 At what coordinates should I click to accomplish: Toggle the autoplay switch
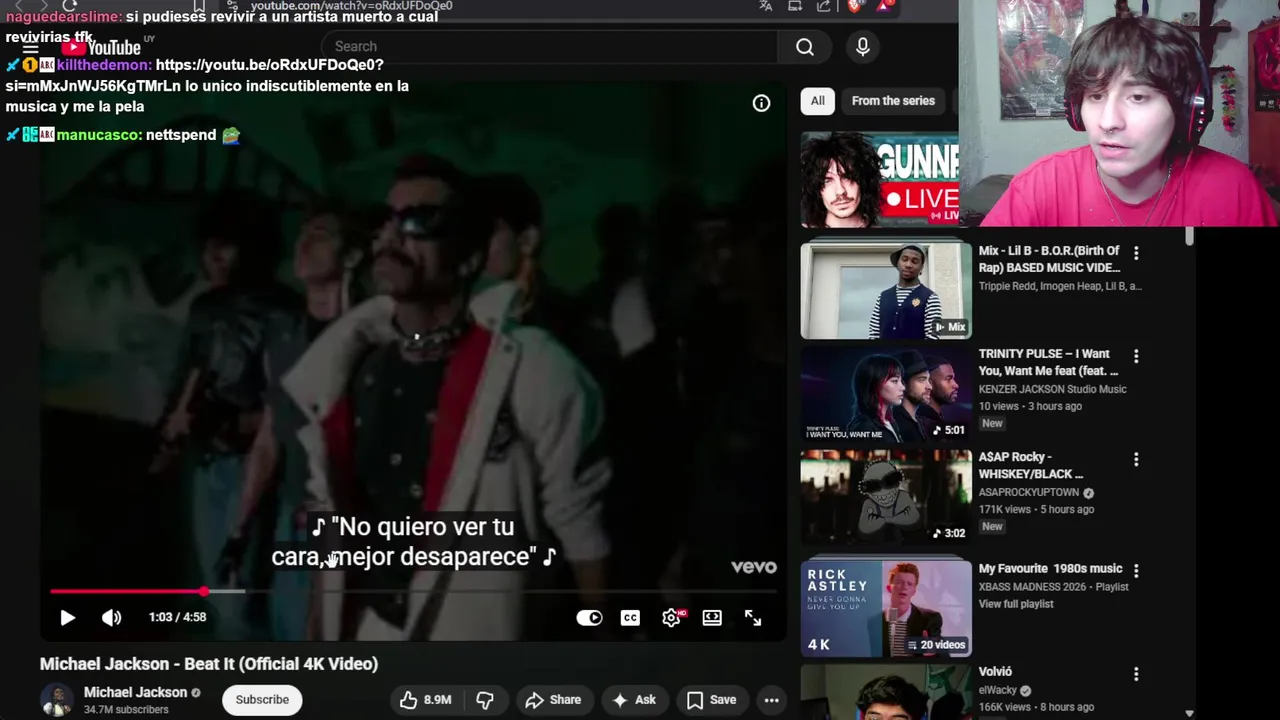[x=589, y=618]
